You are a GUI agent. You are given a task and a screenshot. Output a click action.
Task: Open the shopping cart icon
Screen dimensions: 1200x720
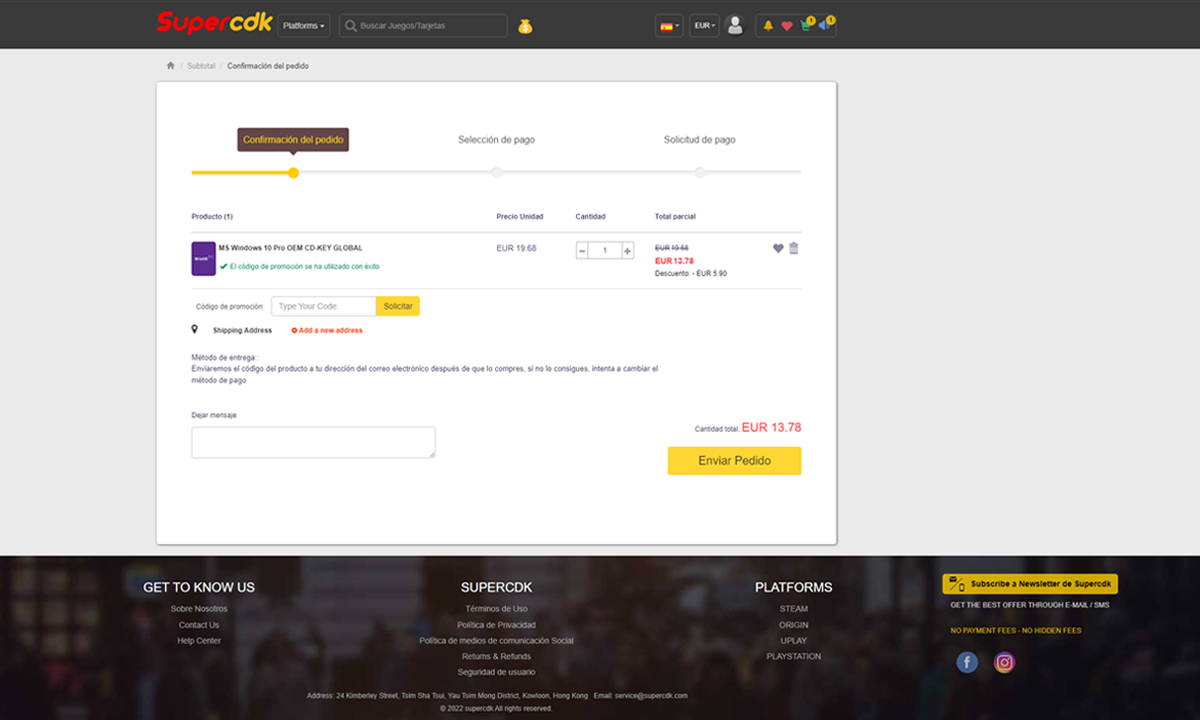(805, 26)
